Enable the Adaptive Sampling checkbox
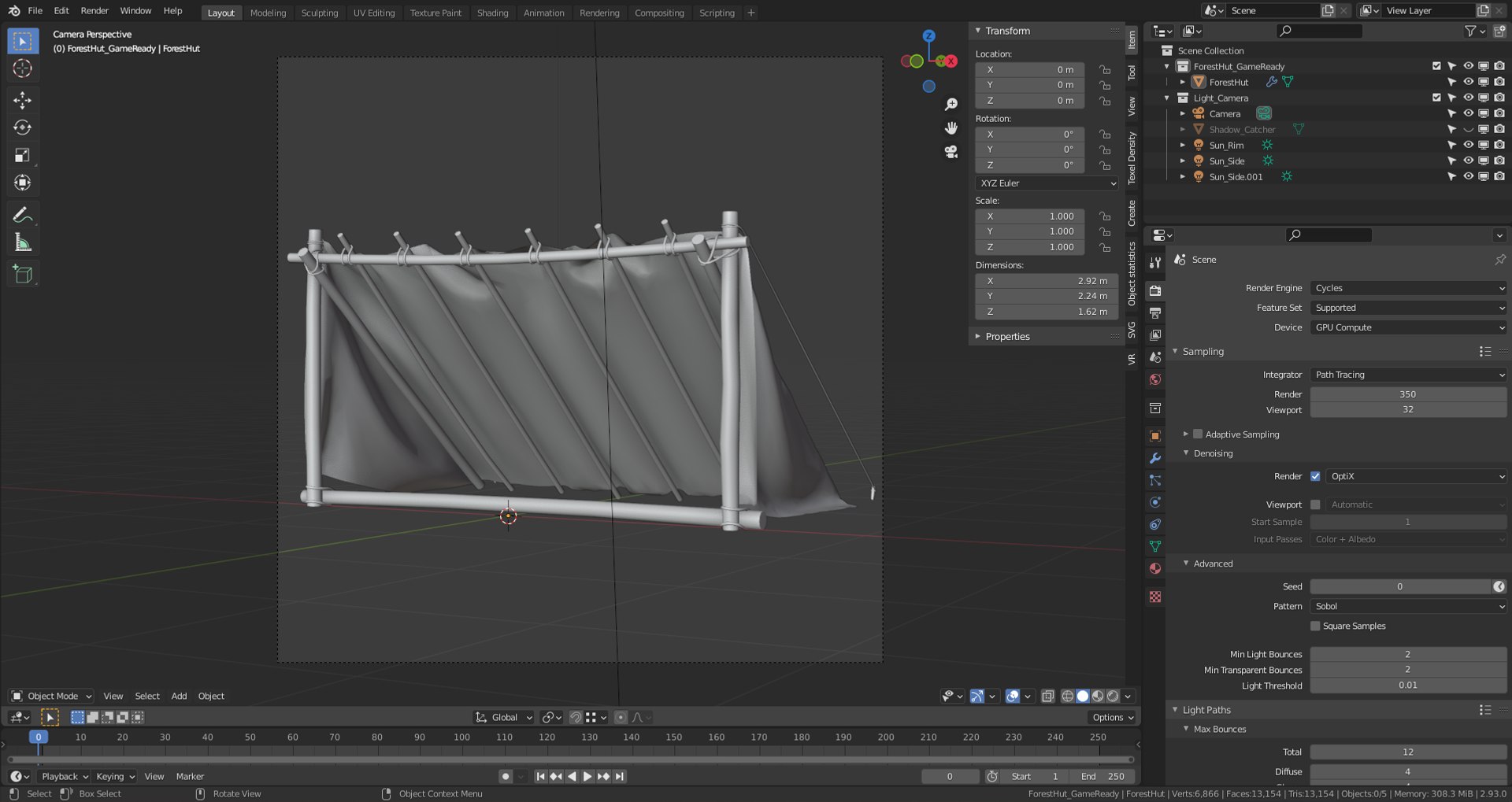1512x802 pixels. pos(1198,434)
